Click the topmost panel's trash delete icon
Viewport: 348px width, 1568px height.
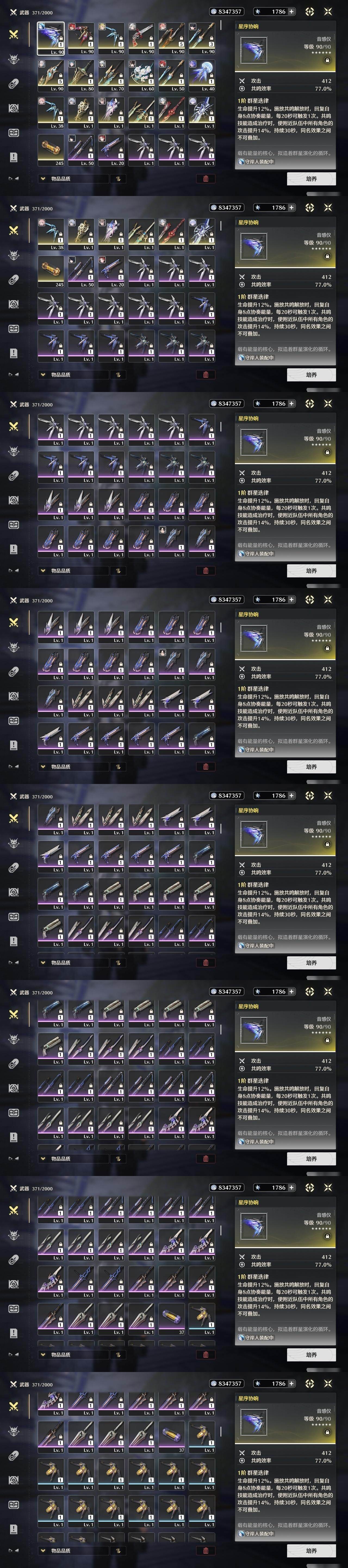pos(205,178)
